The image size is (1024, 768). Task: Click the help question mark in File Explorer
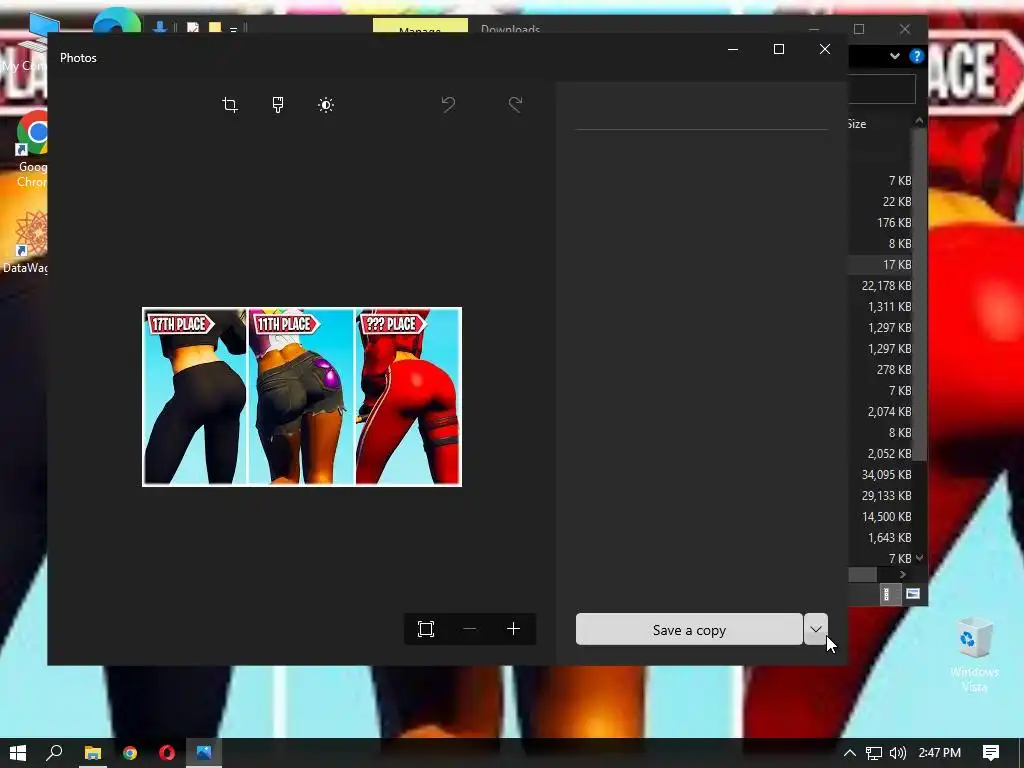click(x=916, y=56)
